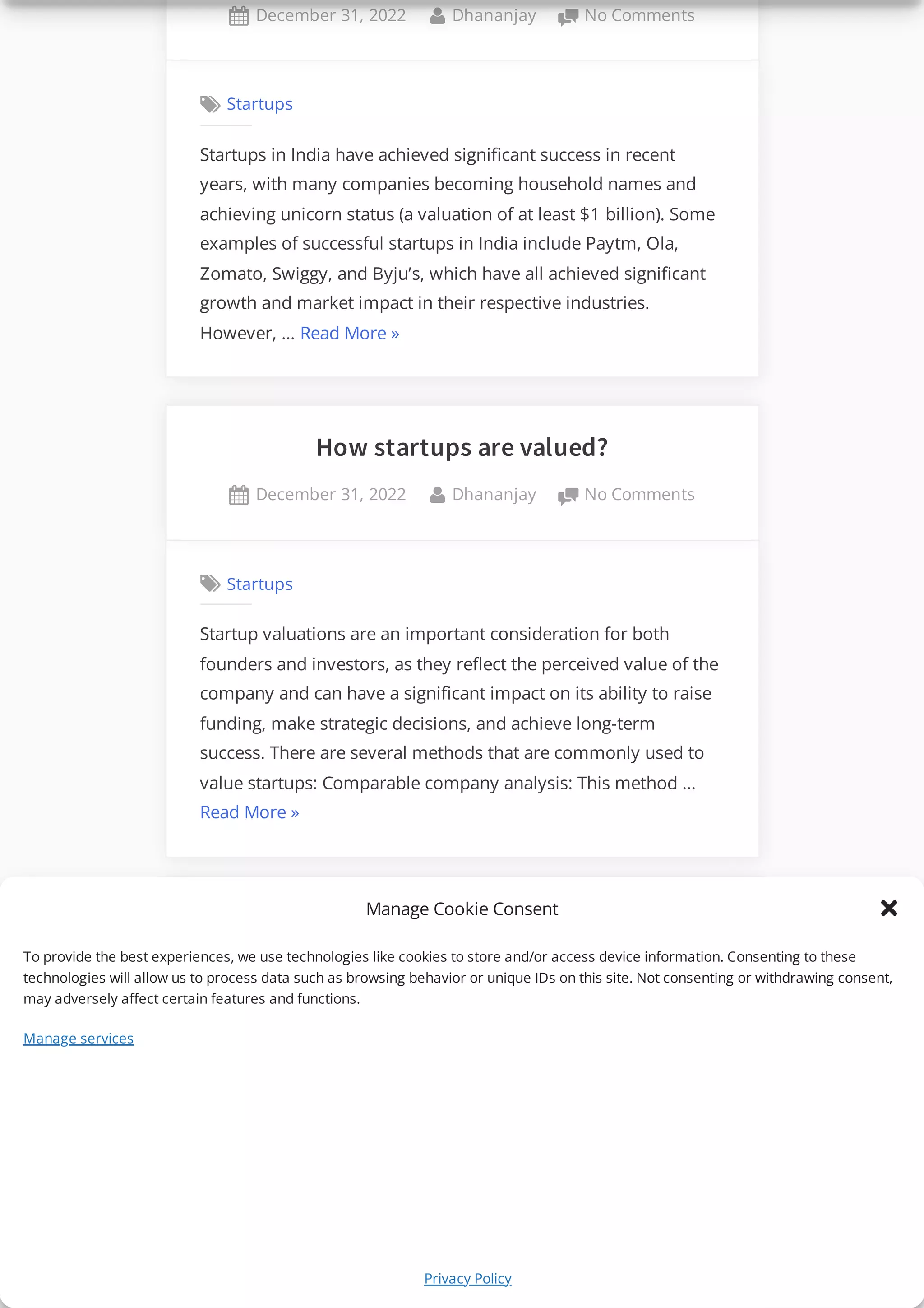Click No Comments on the valuation post

tap(639, 495)
